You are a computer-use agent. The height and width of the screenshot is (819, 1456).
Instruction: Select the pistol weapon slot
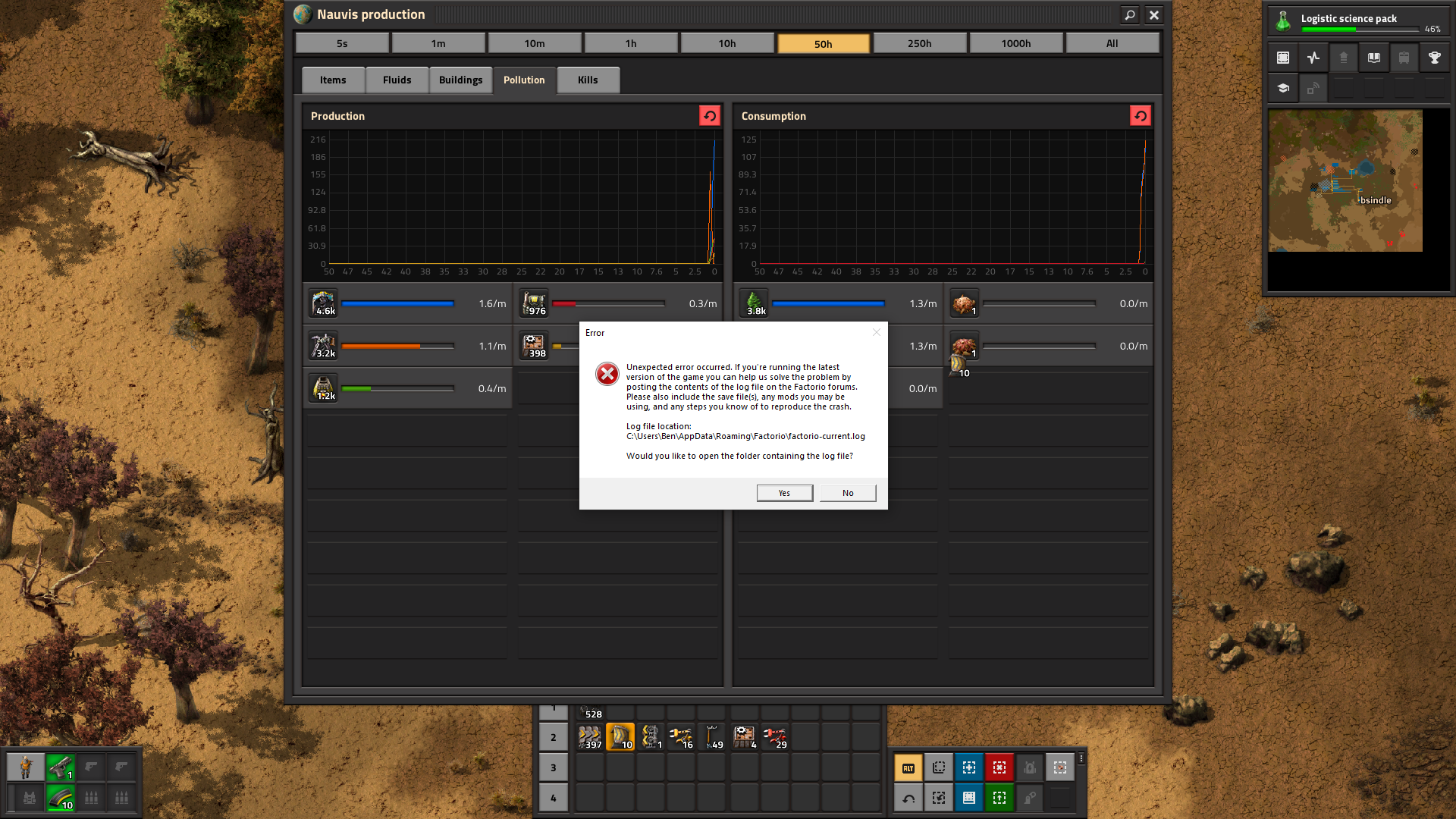coord(61,767)
